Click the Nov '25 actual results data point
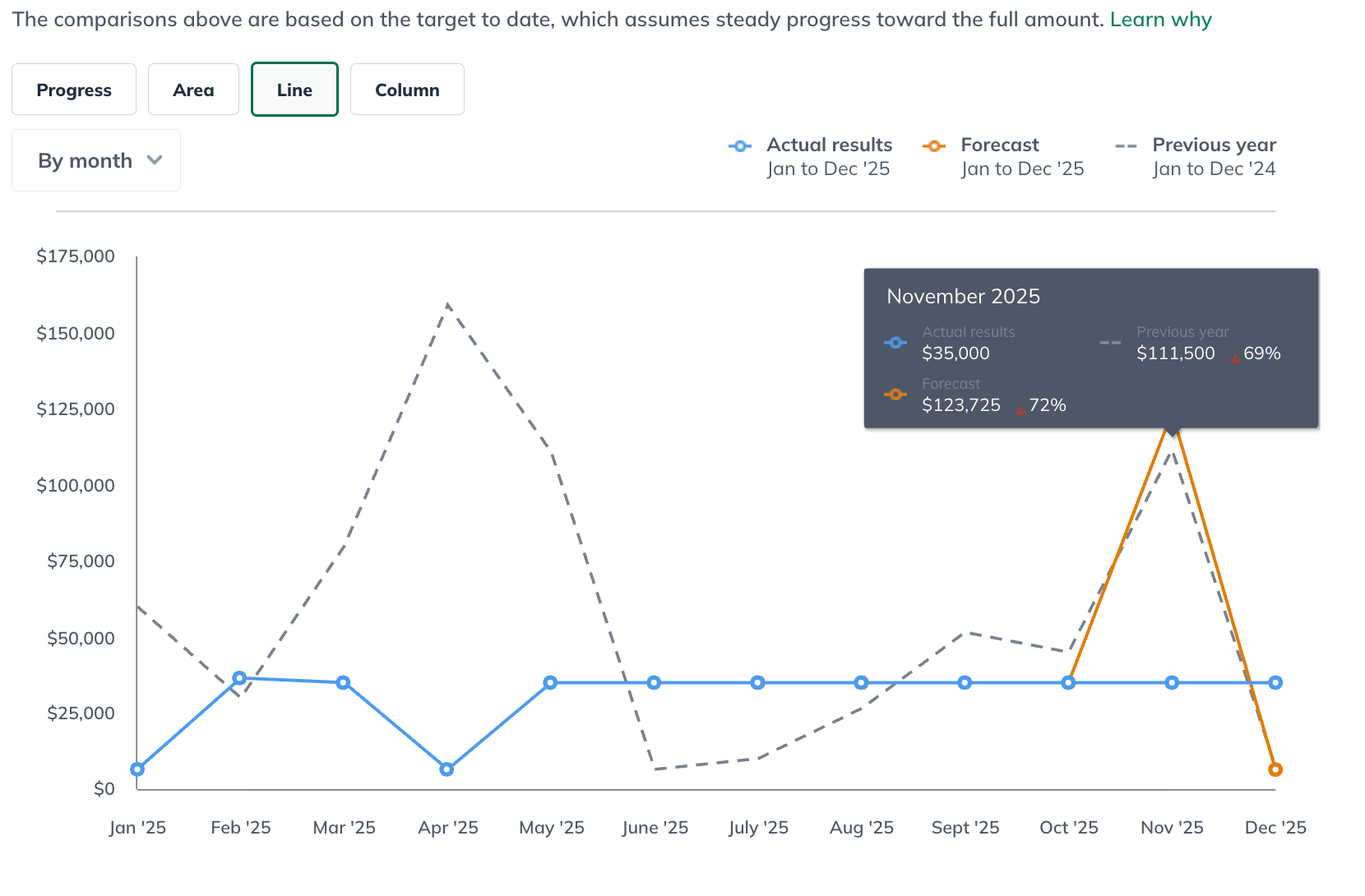1365x896 pixels. pos(1172,682)
